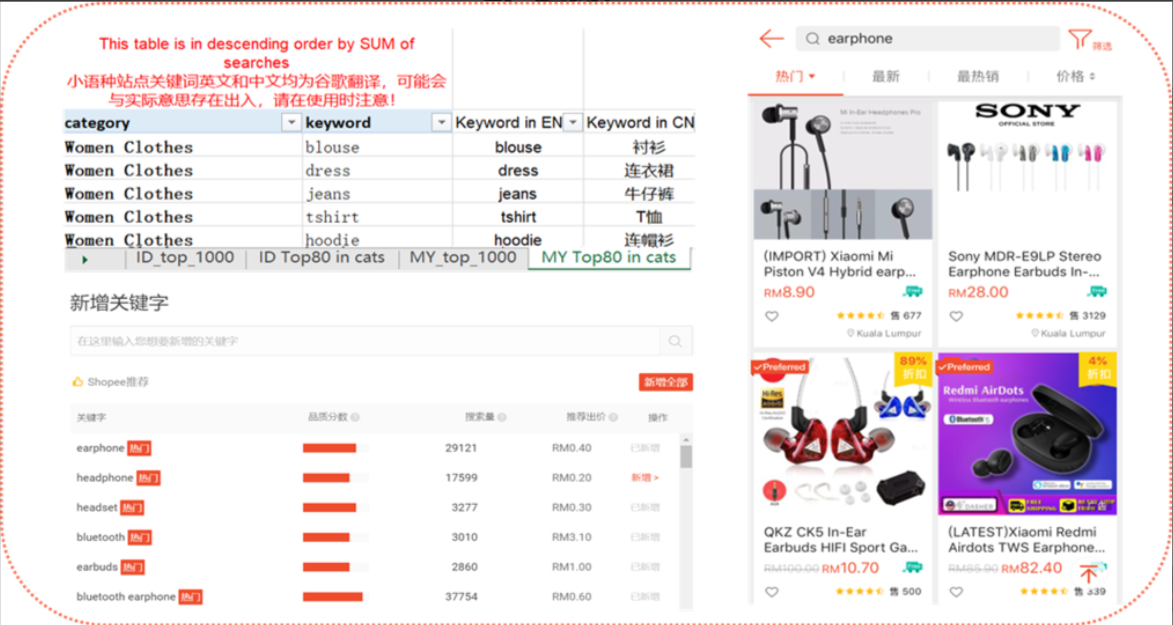The image size is (1173, 625).
Task: Open the category column filter dropdown
Action: click(291, 123)
